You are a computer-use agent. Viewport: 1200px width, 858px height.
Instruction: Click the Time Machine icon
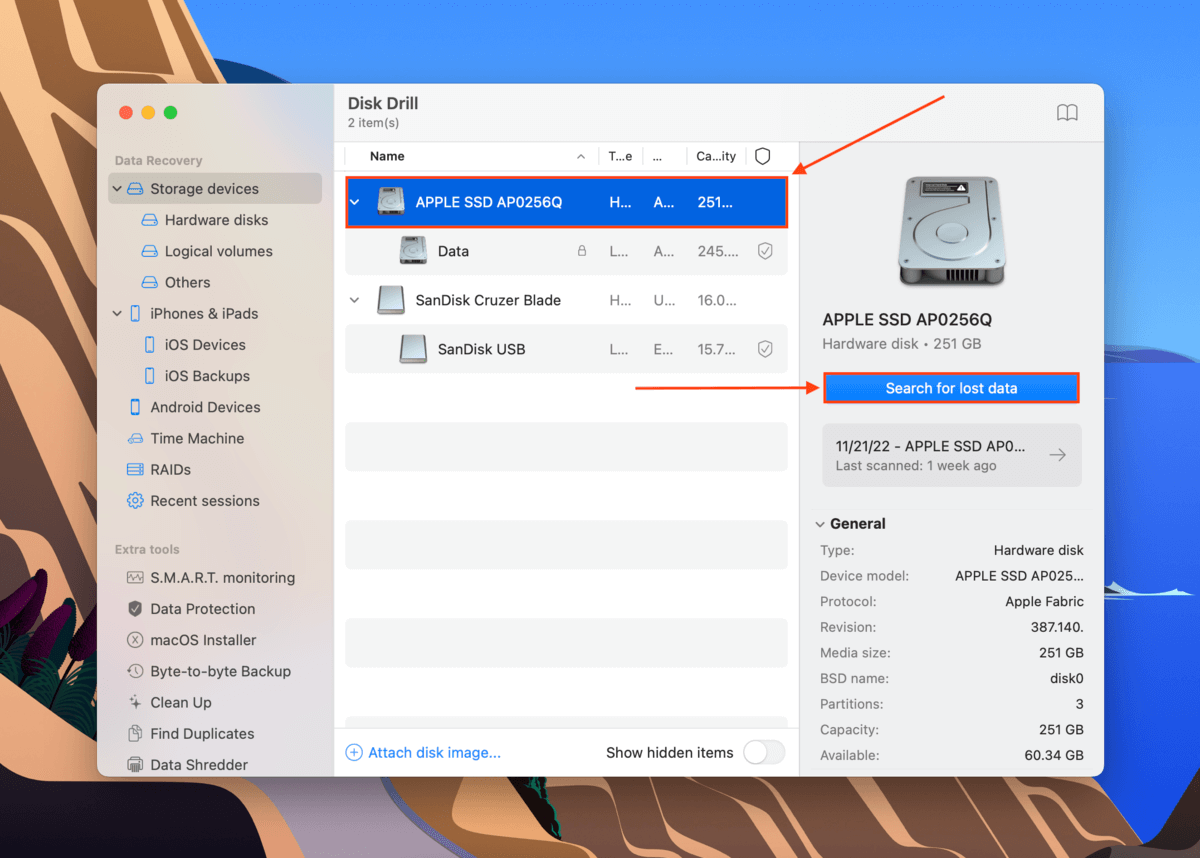135,438
